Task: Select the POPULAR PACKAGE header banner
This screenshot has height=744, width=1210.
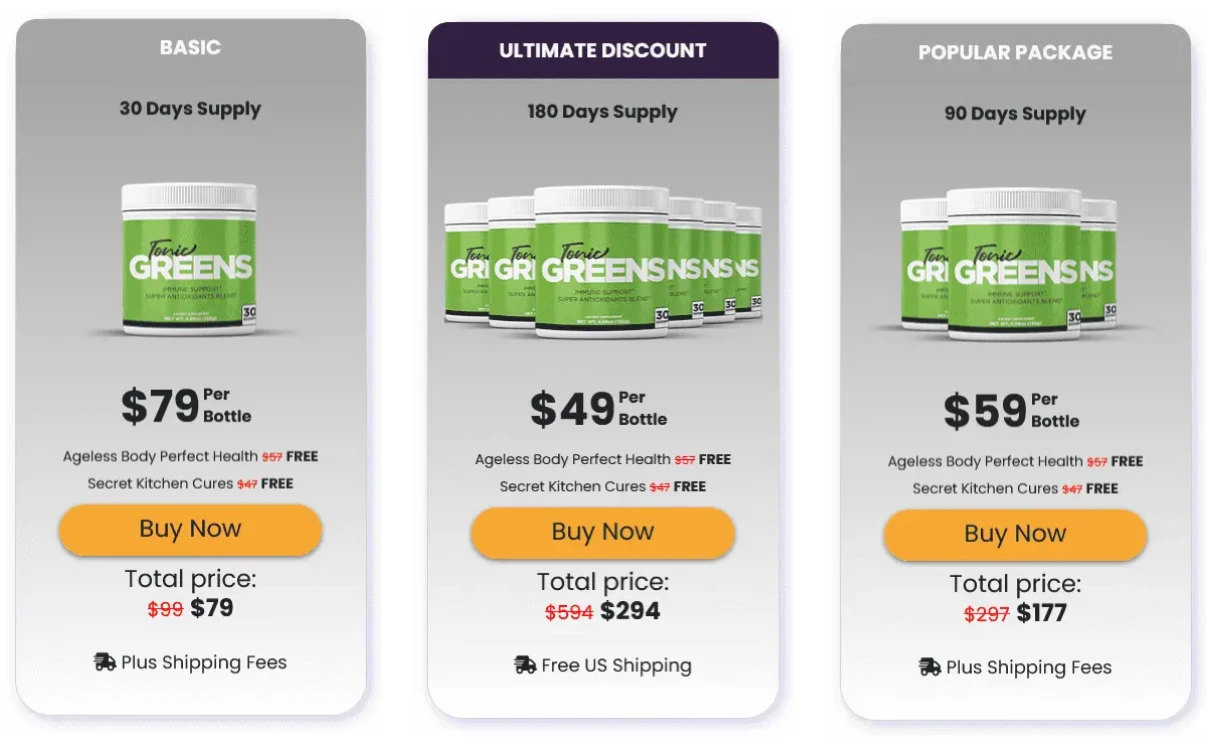Action: tap(1014, 52)
